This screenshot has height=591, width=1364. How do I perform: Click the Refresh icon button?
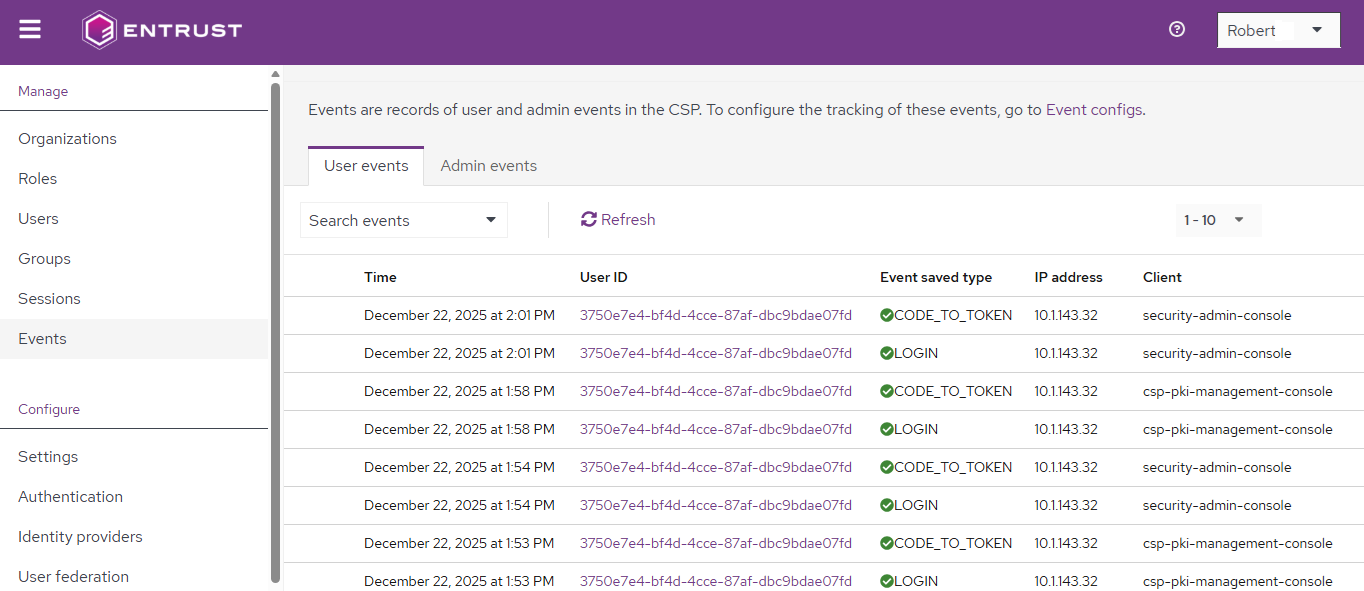(x=589, y=220)
